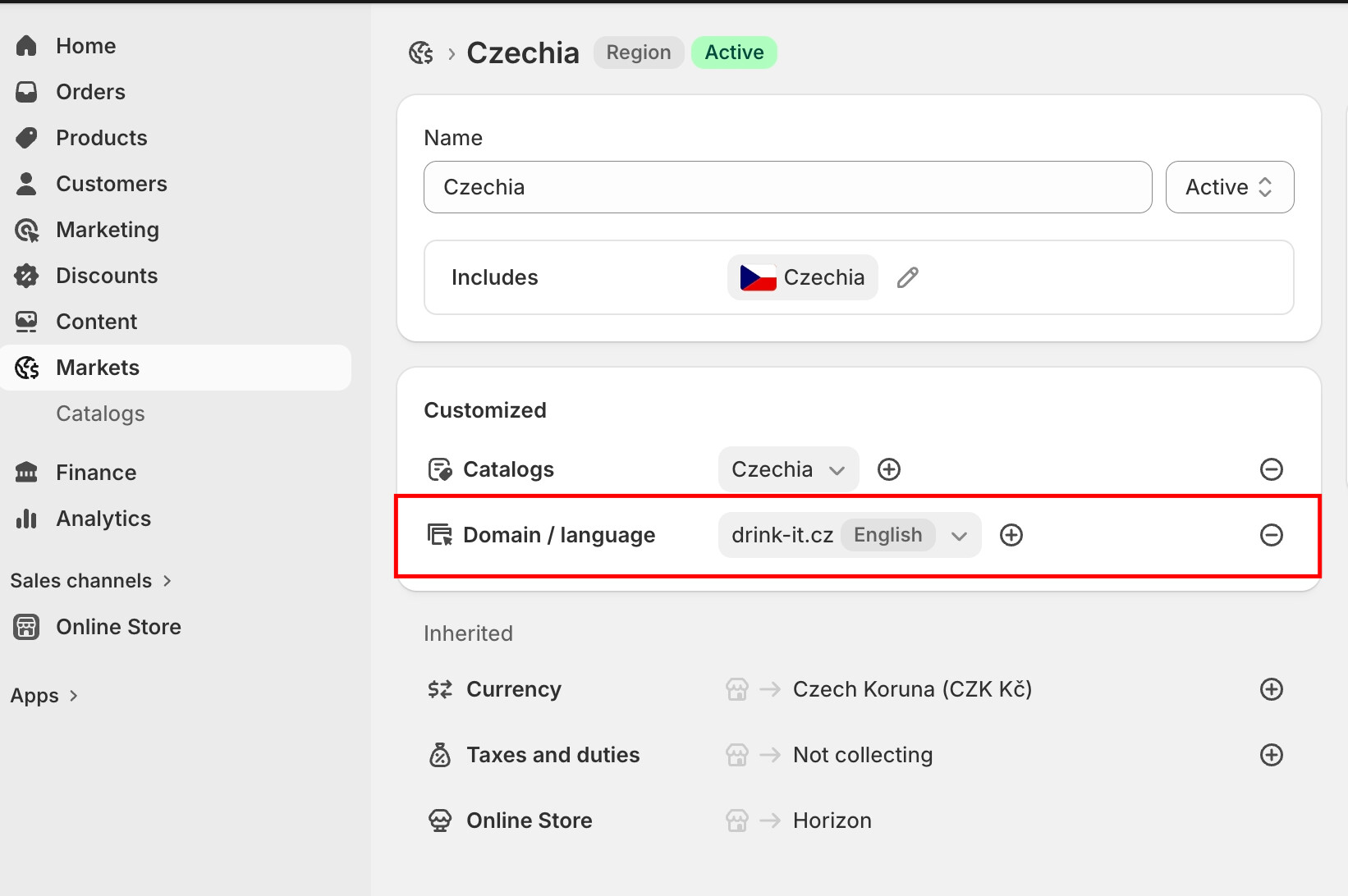The width and height of the screenshot is (1348, 896).
Task: Open the Active status selector
Action: pos(1229,187)
